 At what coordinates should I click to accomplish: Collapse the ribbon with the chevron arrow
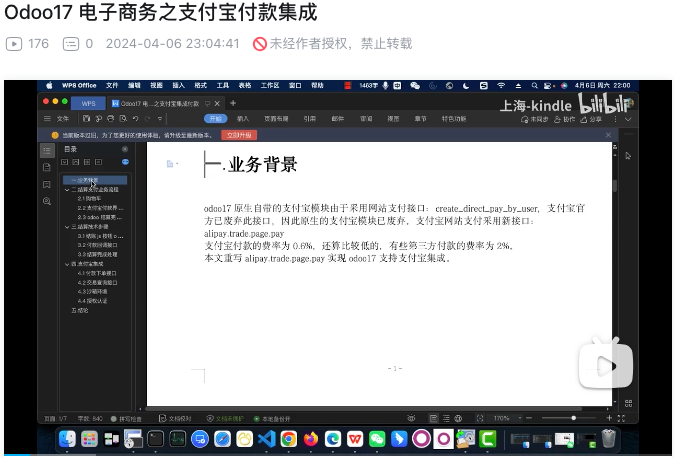click(628, 119)
